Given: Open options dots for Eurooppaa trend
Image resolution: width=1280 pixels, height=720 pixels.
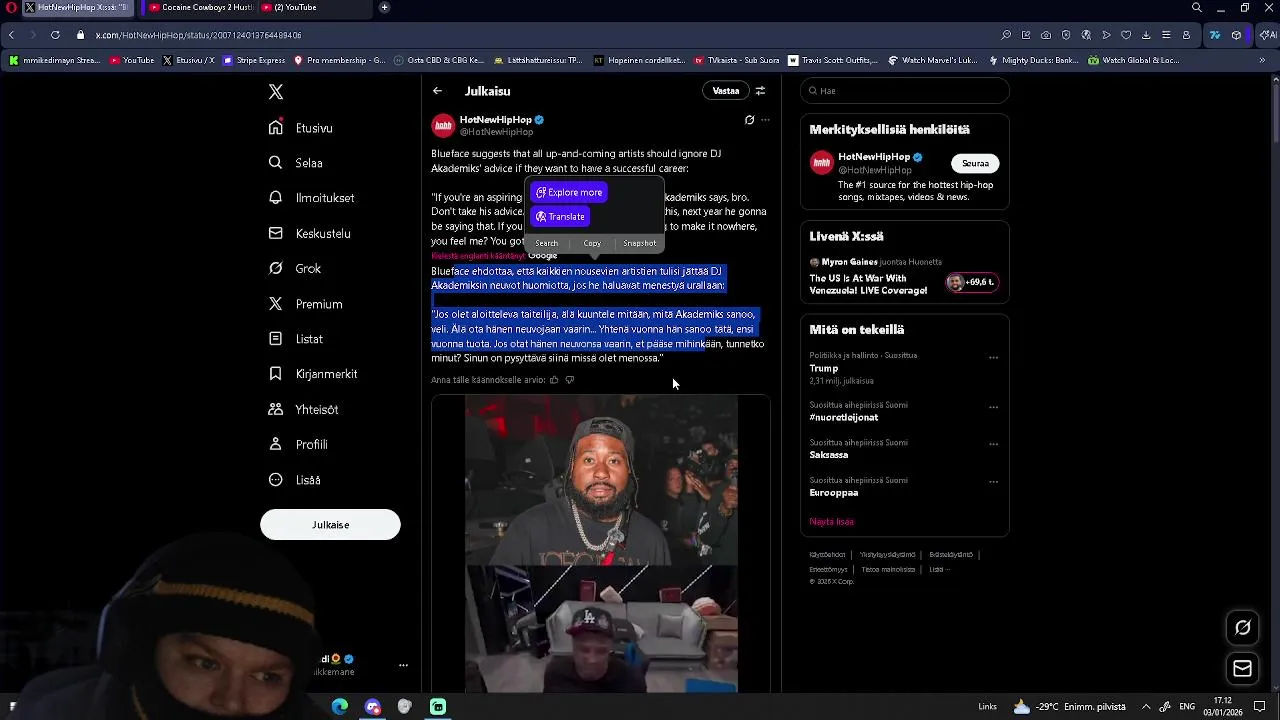Looking at the screenshot, I should 993,482.
